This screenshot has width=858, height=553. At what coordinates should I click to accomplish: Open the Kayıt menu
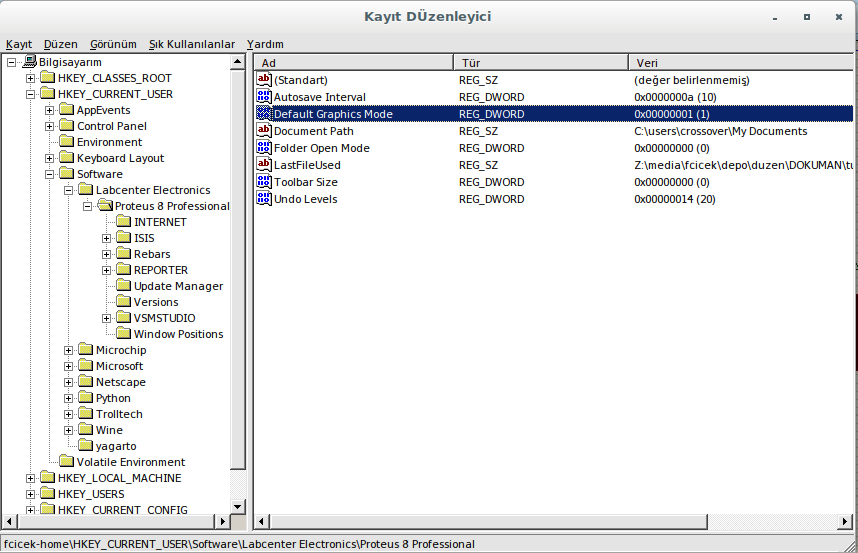19,44
